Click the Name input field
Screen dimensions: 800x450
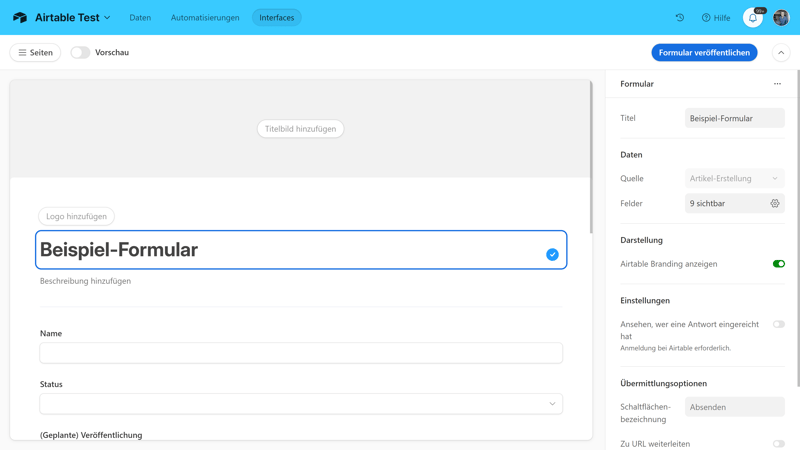click(301, 353)
